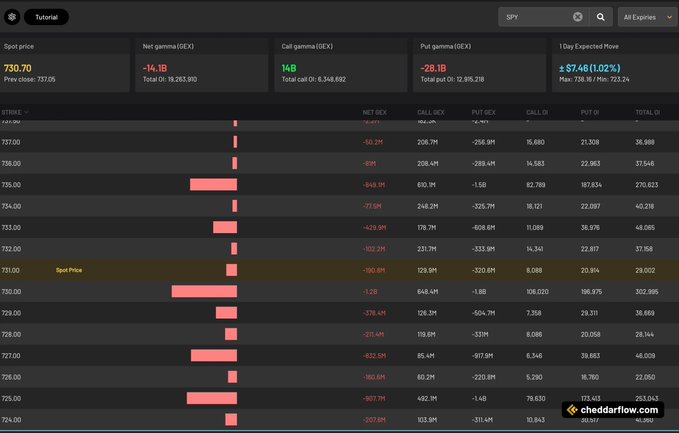Select the 734.00 strike row
This screenshot has width=679, height=433.
tap(340, 206)
